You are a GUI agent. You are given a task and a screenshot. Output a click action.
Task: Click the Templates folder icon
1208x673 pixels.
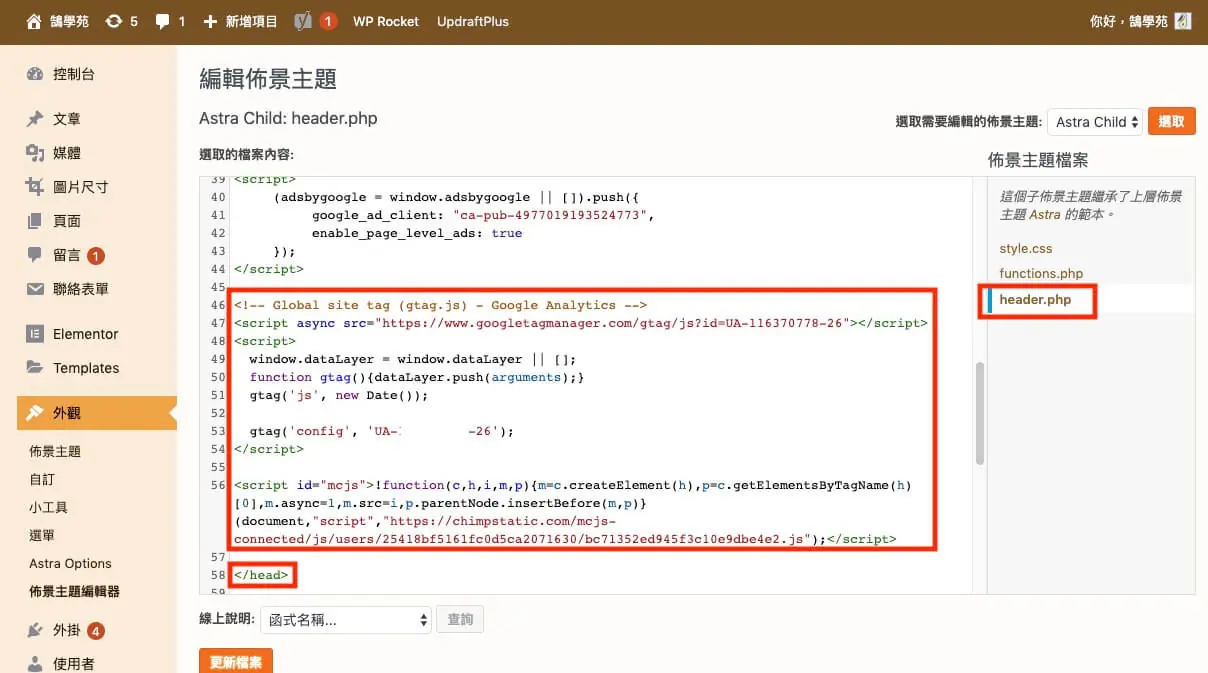35,368
